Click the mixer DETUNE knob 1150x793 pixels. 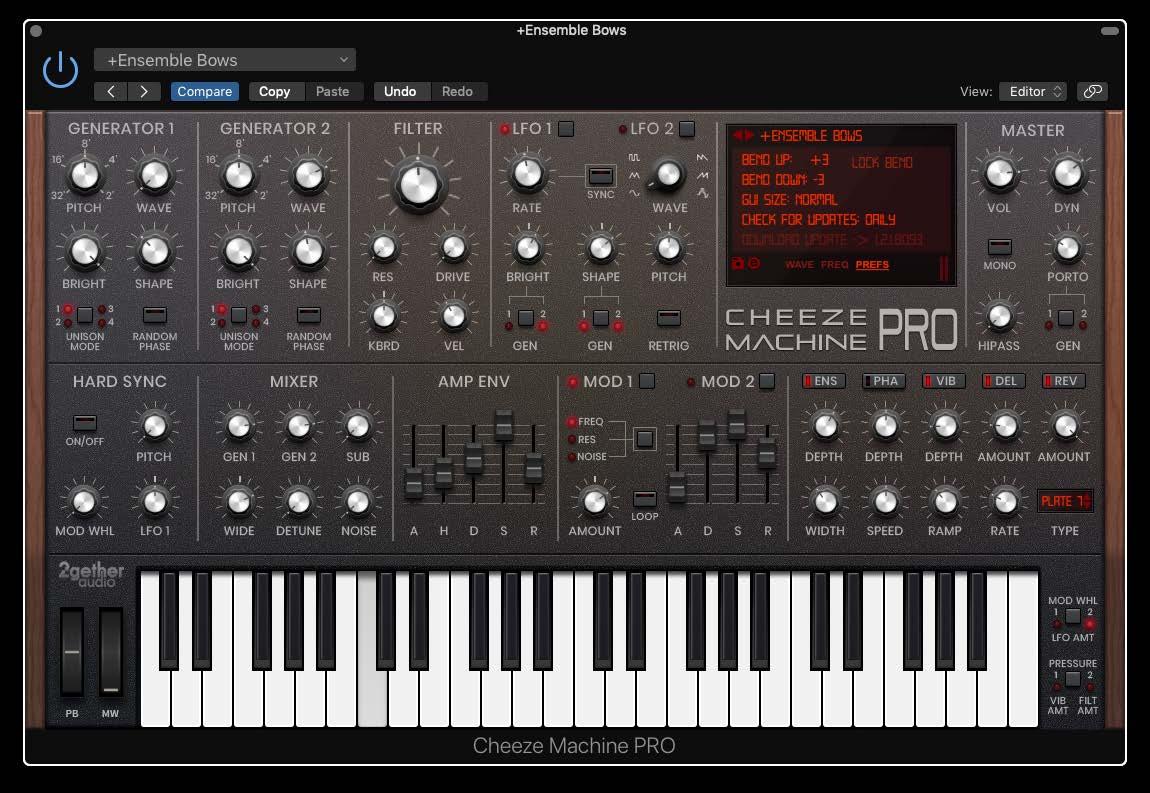point(299,502)
